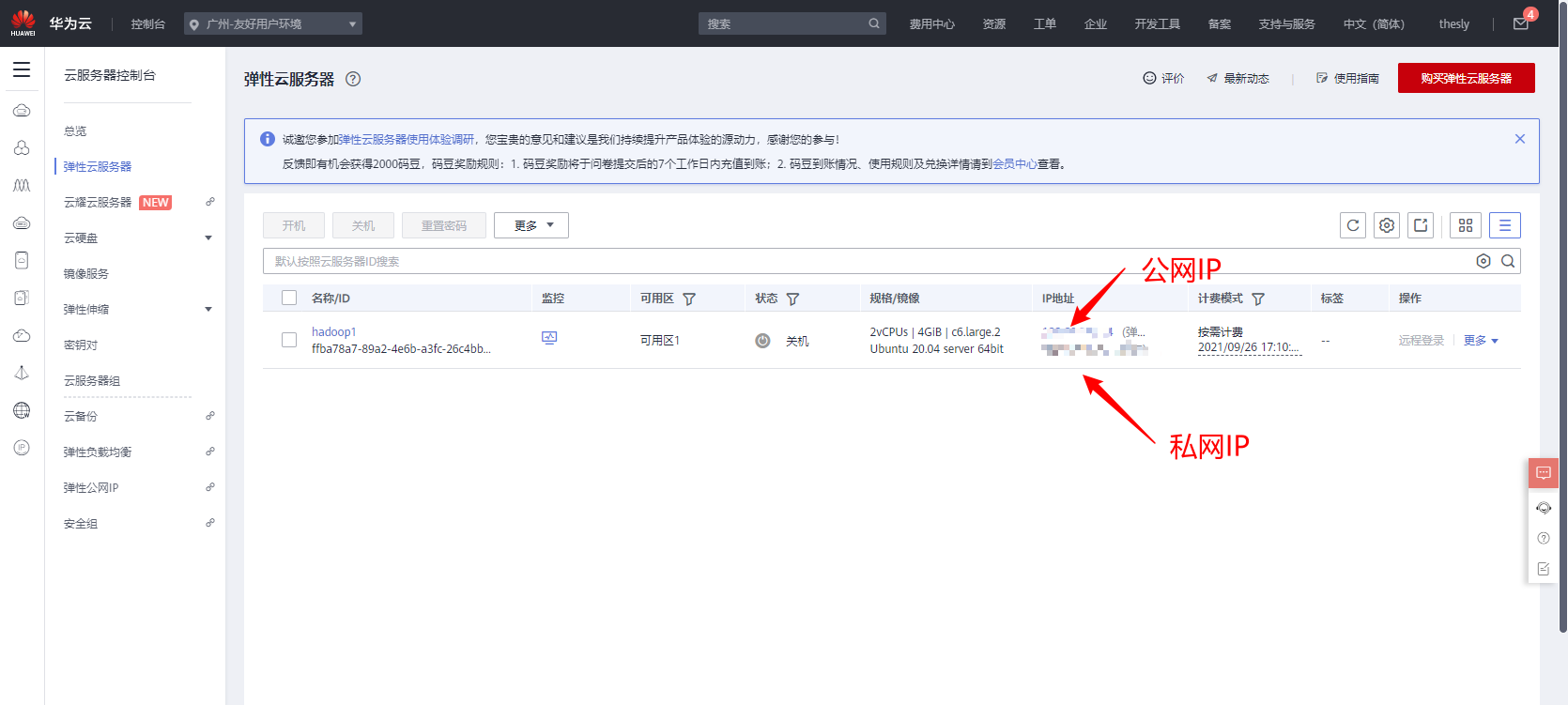Select all servers checkbox in header

tap(289, 298)
